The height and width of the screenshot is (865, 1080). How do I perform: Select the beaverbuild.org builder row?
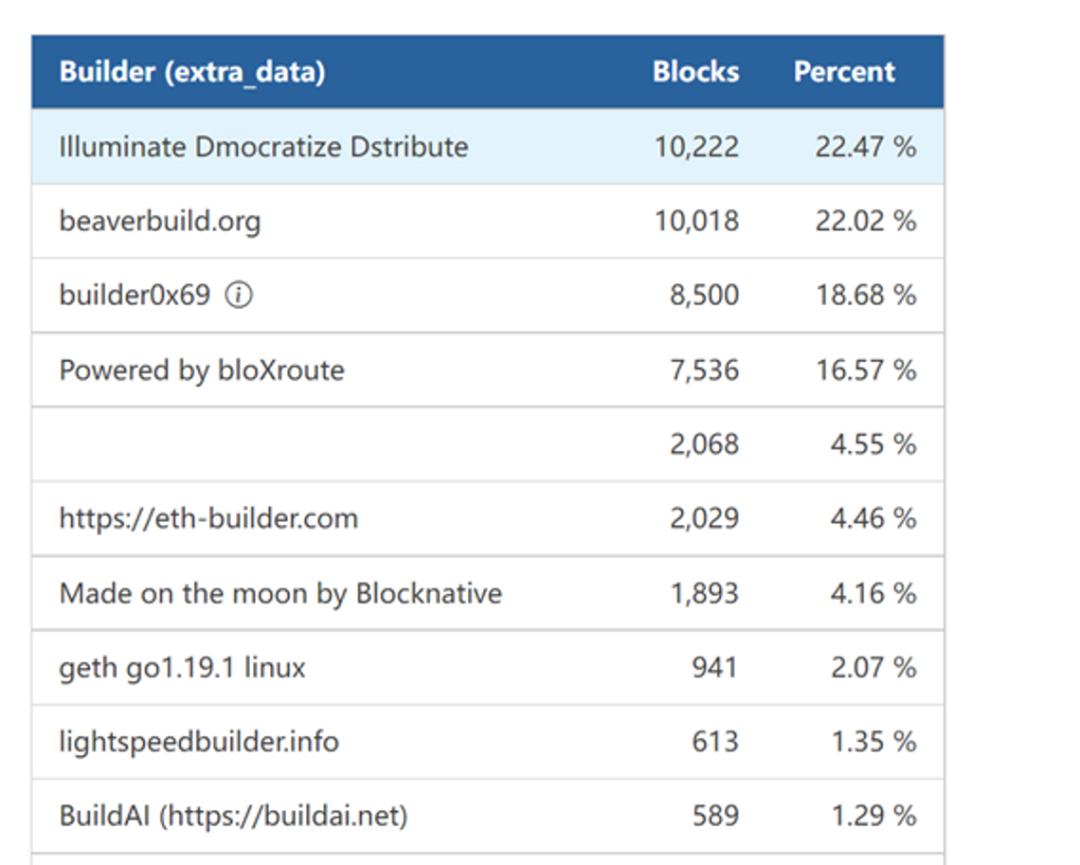[x=160, y=221]
